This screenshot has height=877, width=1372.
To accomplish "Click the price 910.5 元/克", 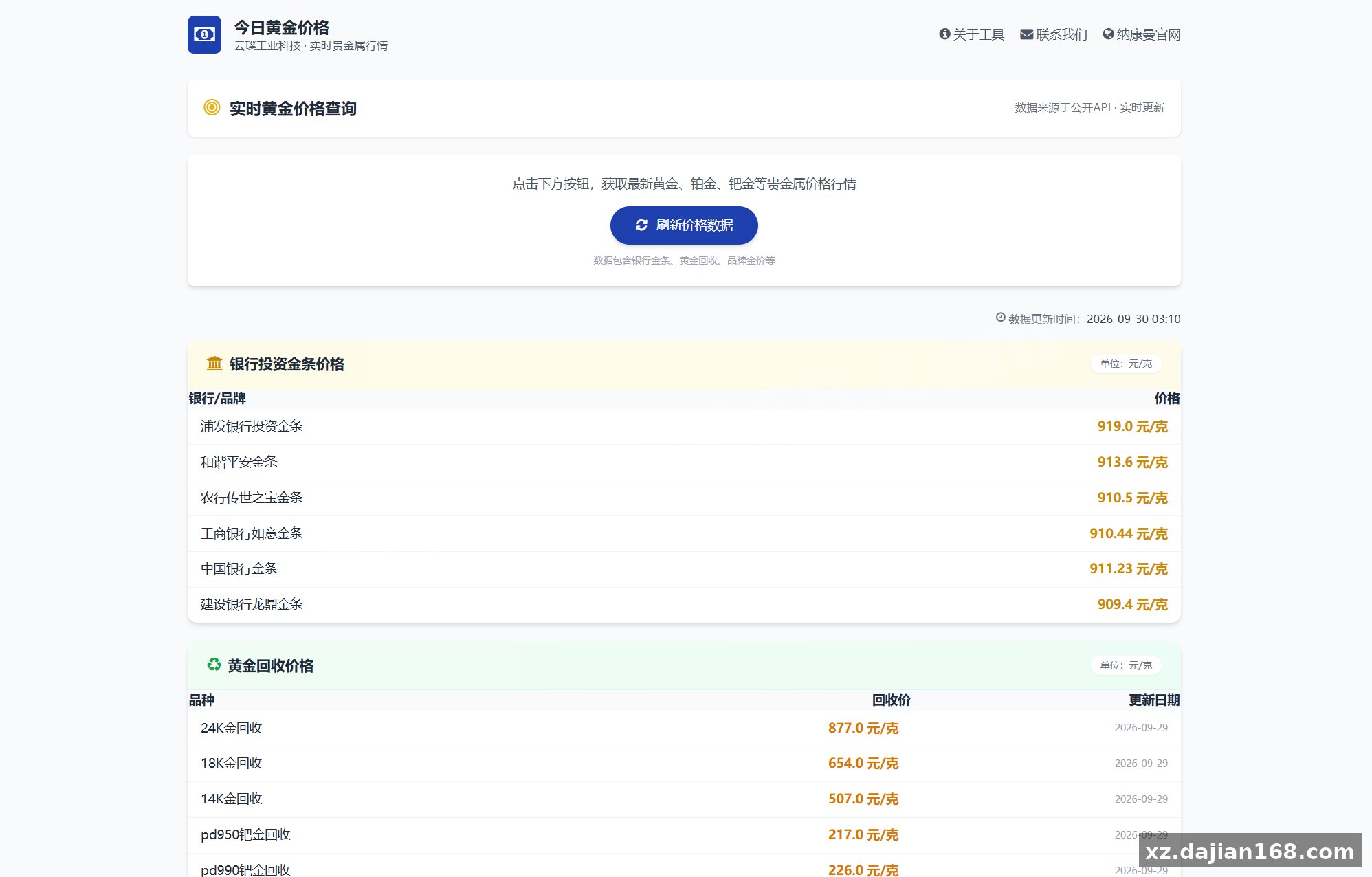I will [1132, 498].
